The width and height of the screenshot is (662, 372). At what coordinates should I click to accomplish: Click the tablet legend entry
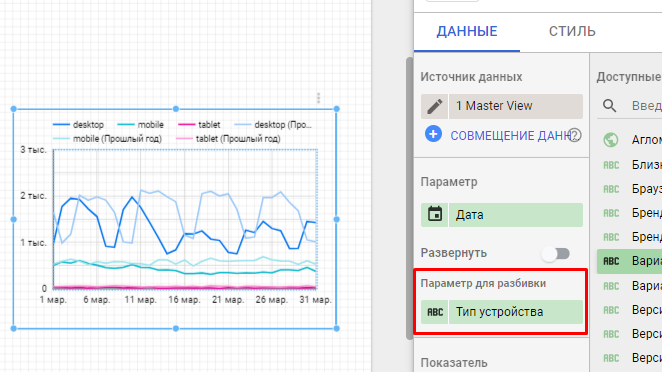pos(199,125)
